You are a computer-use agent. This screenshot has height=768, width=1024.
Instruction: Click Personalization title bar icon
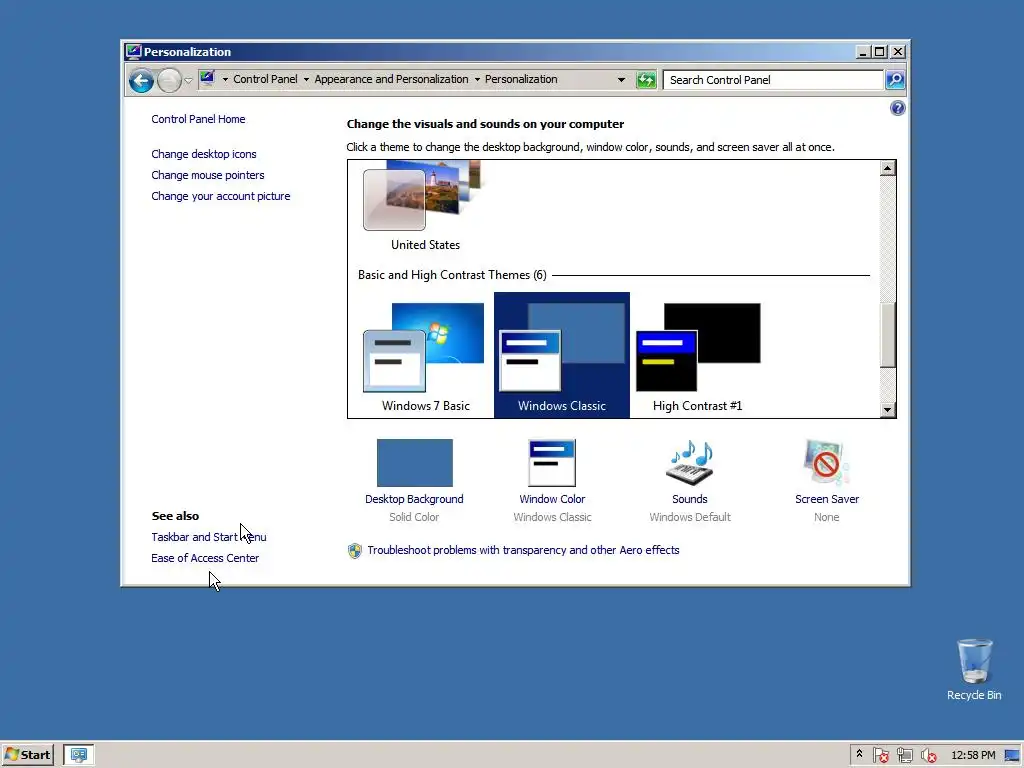click(x=134, y=52)
